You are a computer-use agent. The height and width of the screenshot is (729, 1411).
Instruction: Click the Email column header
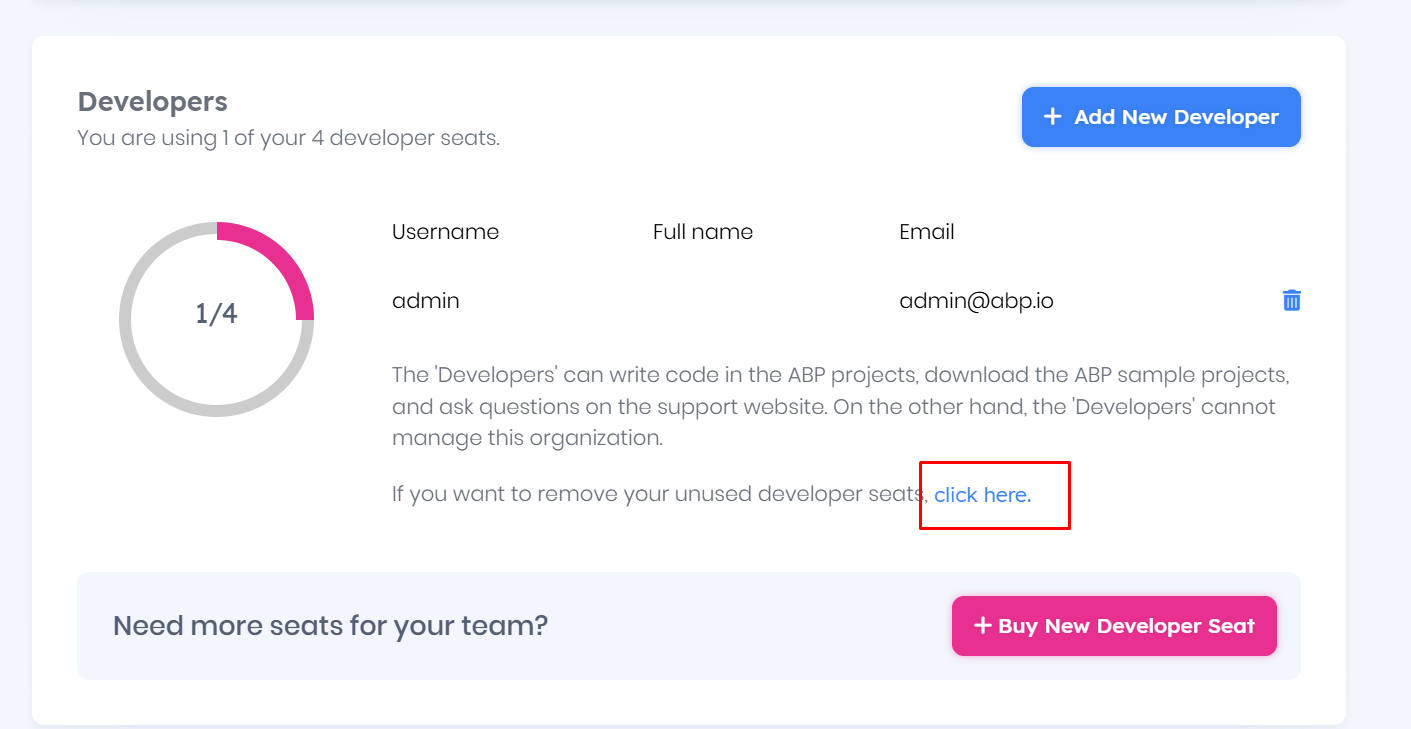pyautogui.click(x=926, y=232)
